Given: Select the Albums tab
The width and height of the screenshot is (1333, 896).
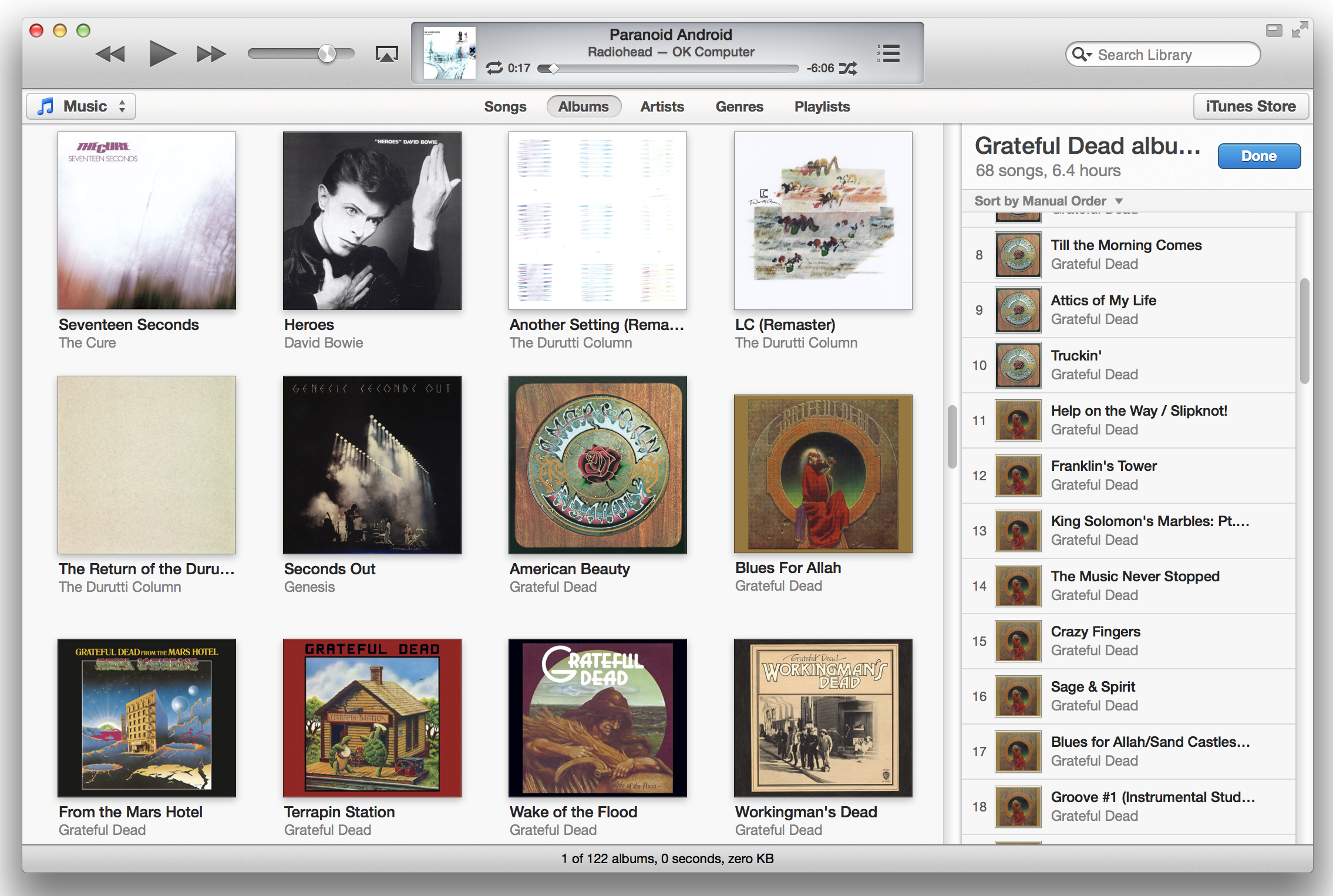Looking at the screenshot, I should point(584,106).
